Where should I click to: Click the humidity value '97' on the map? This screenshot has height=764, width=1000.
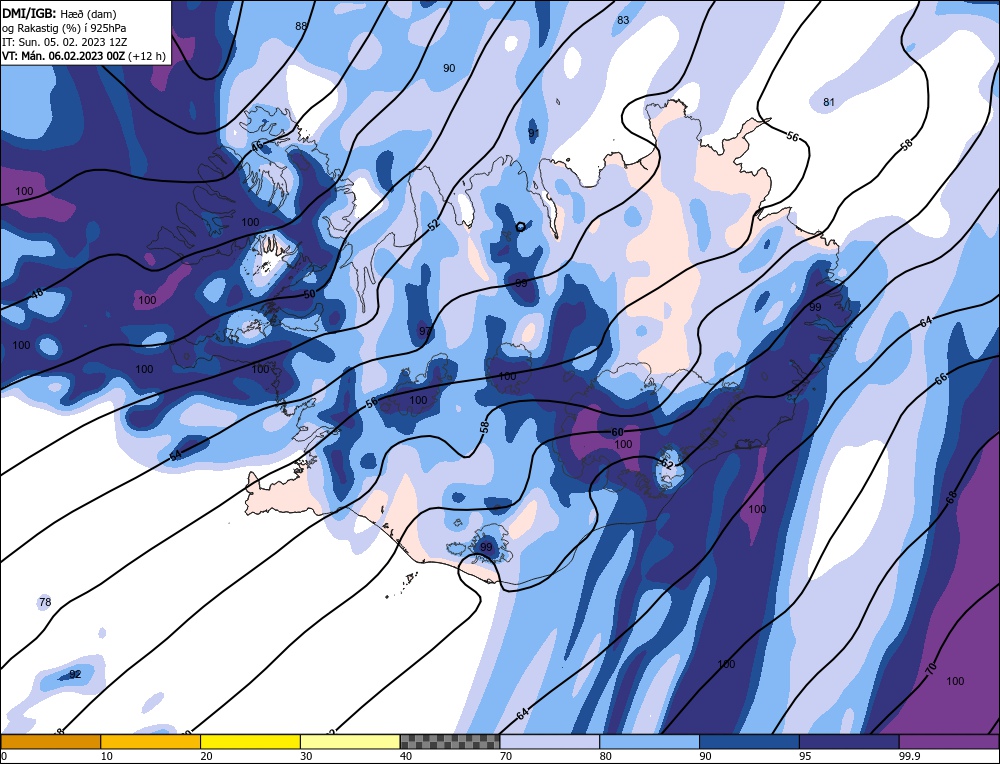pos(425,331)
